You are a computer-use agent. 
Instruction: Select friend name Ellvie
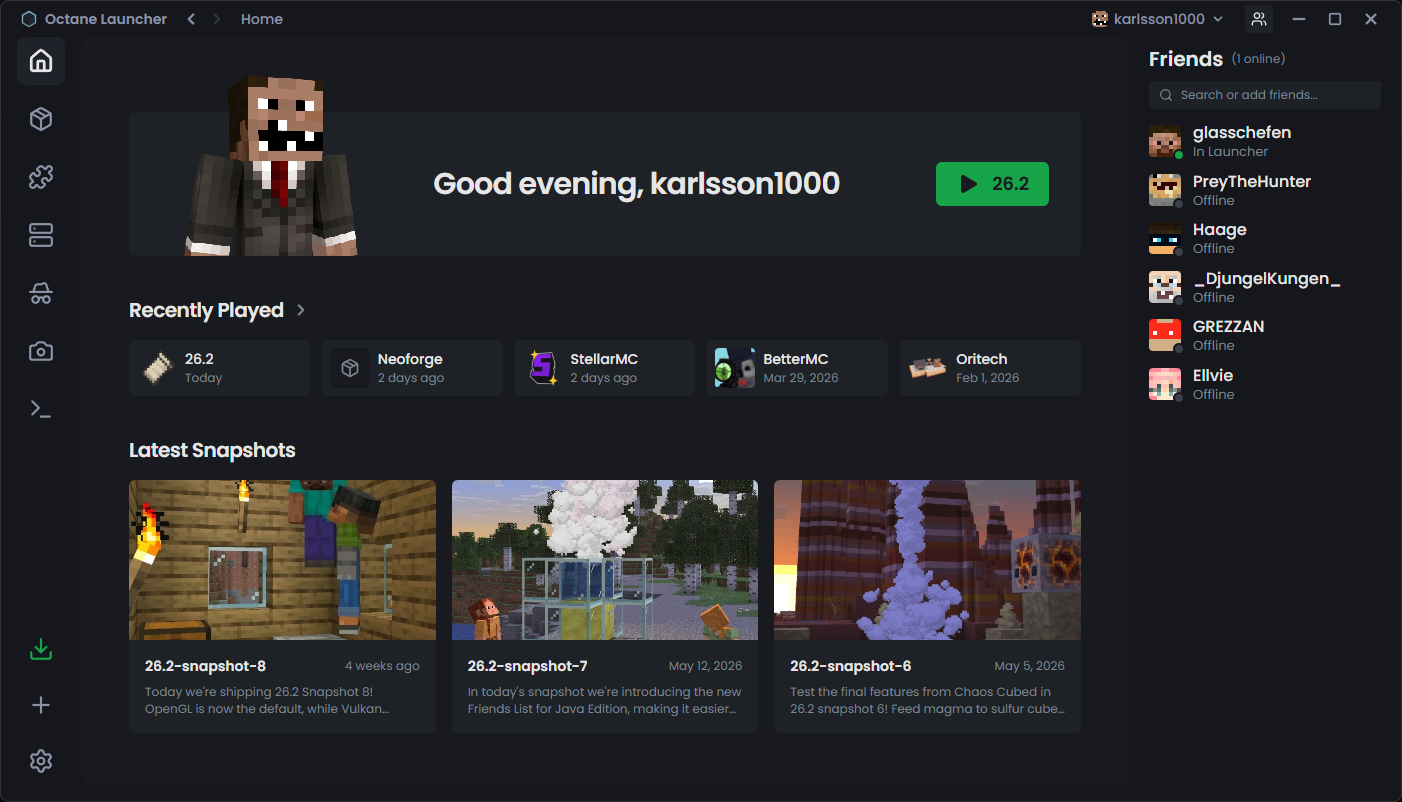[1213, 375]
